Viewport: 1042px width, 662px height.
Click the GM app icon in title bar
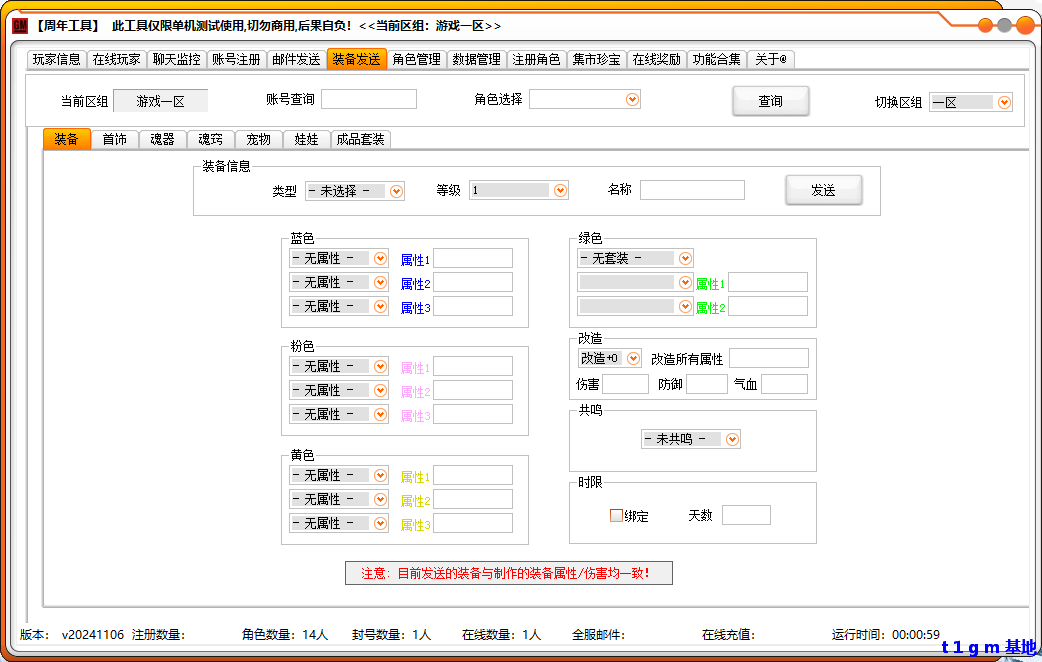pos(19,25)
